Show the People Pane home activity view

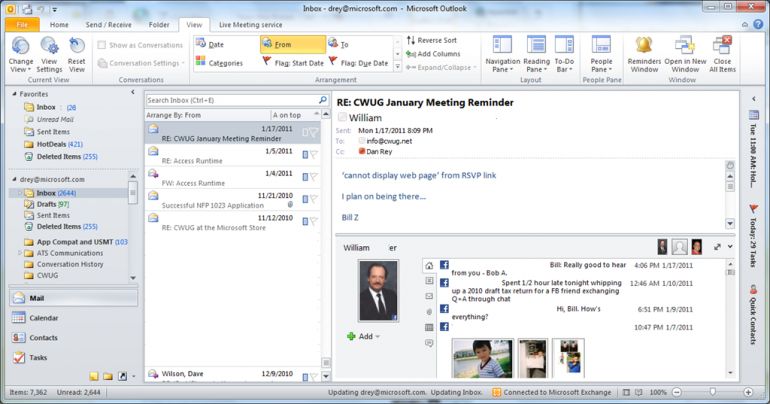[x=429, y=266]
